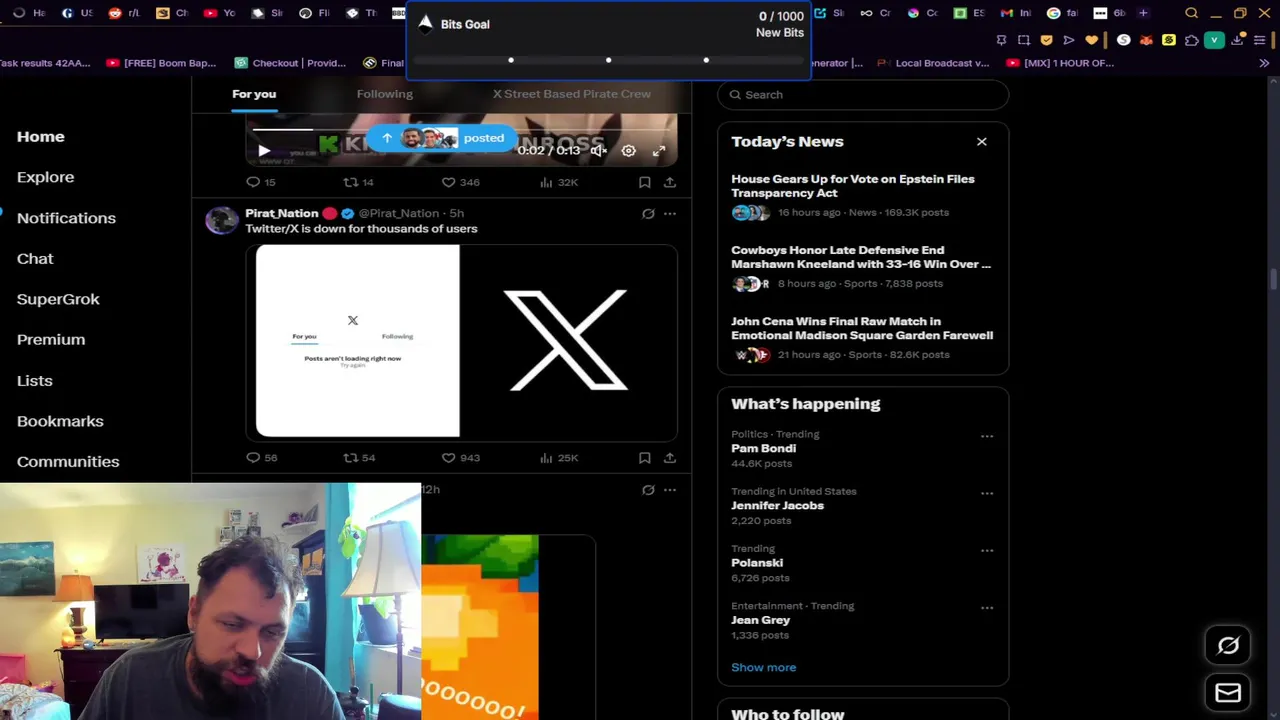Open the video settings gear
The height and width of the screenshot is (720, 1280).
(628, 151)
